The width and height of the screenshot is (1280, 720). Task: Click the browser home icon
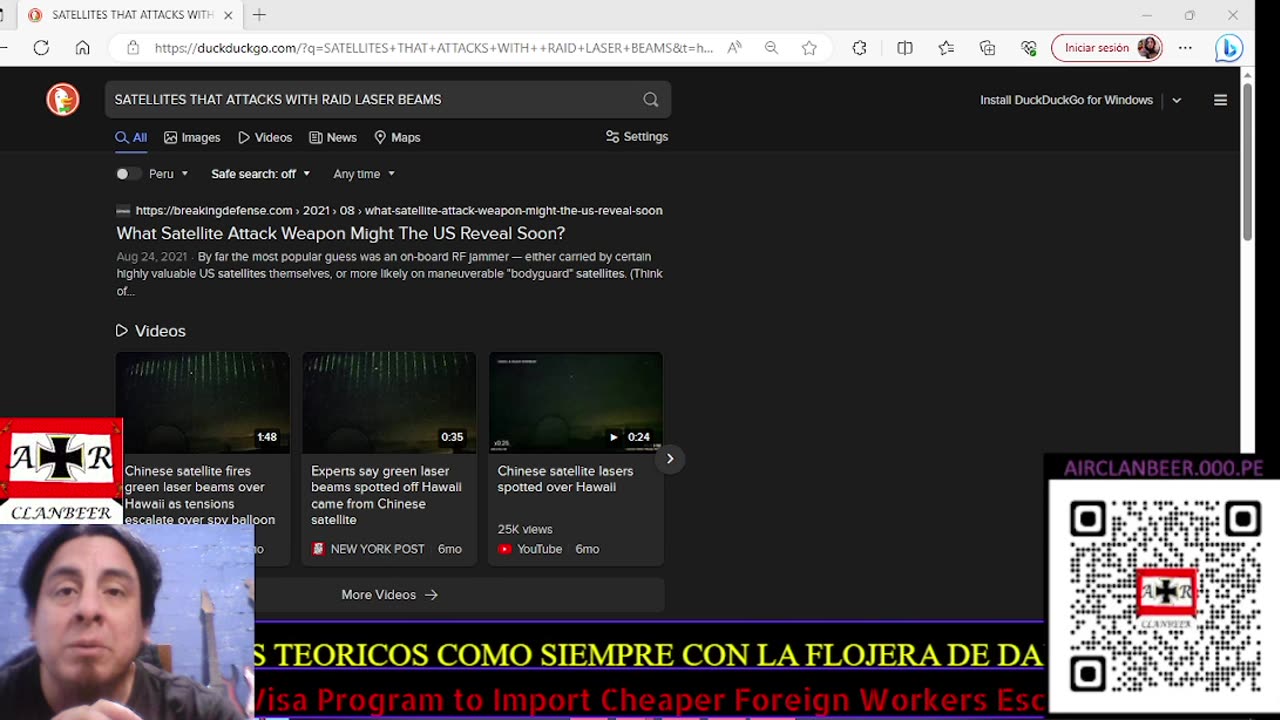click(x=83, y=48)
